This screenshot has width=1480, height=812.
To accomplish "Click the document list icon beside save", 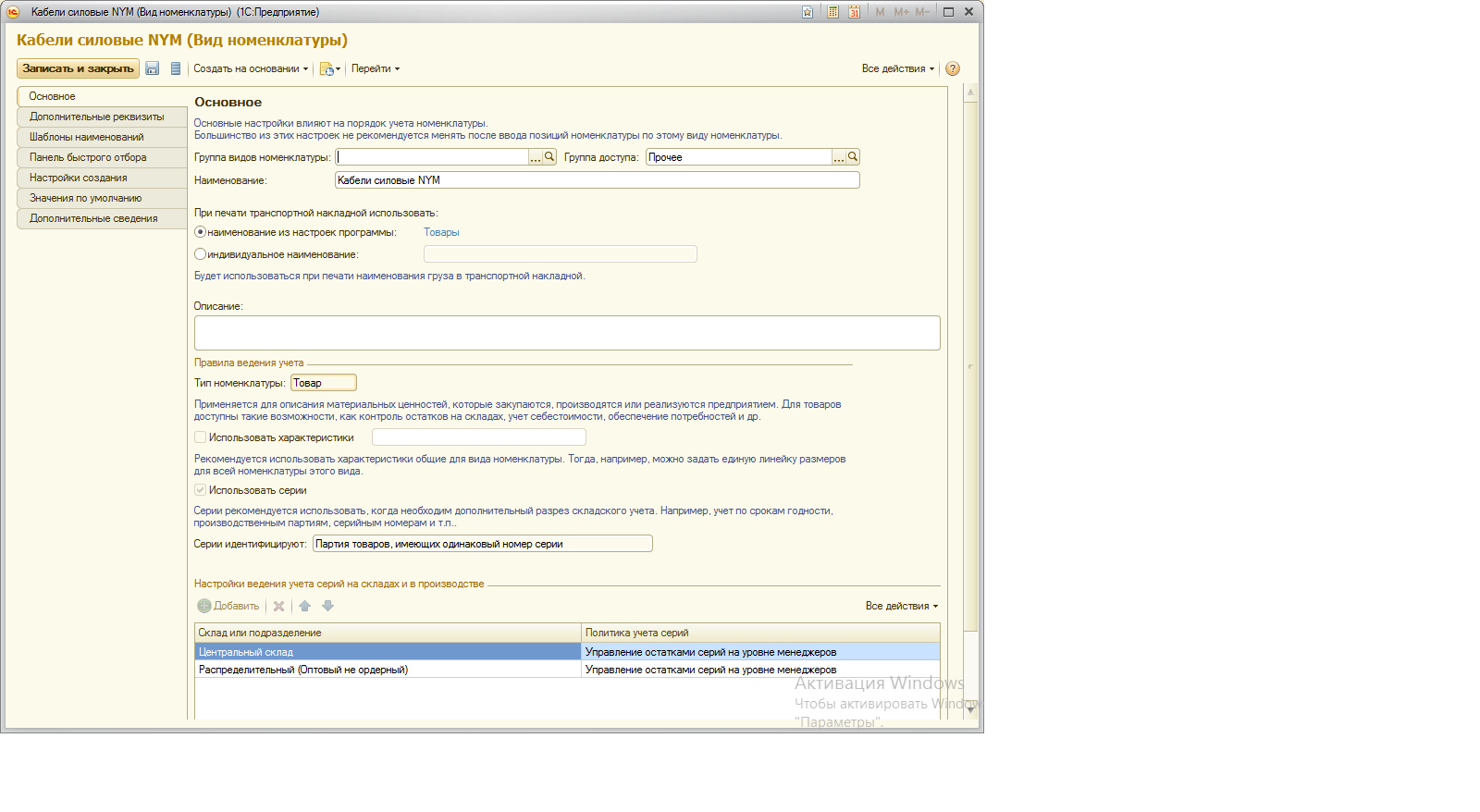I will (x=176, y=68).
